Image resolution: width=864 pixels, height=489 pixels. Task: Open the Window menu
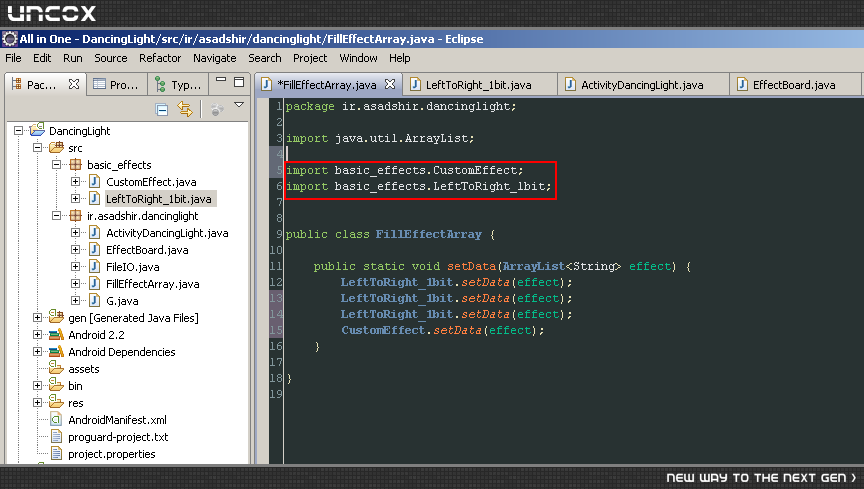click(x=358, y=58)
